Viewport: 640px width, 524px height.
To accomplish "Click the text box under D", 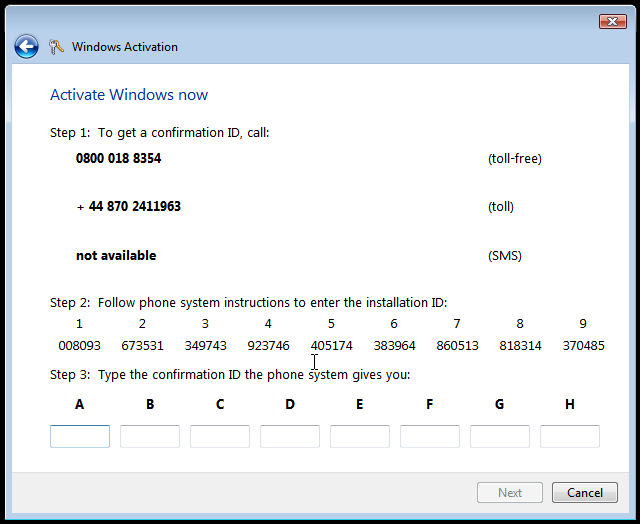I will (290, 436).
